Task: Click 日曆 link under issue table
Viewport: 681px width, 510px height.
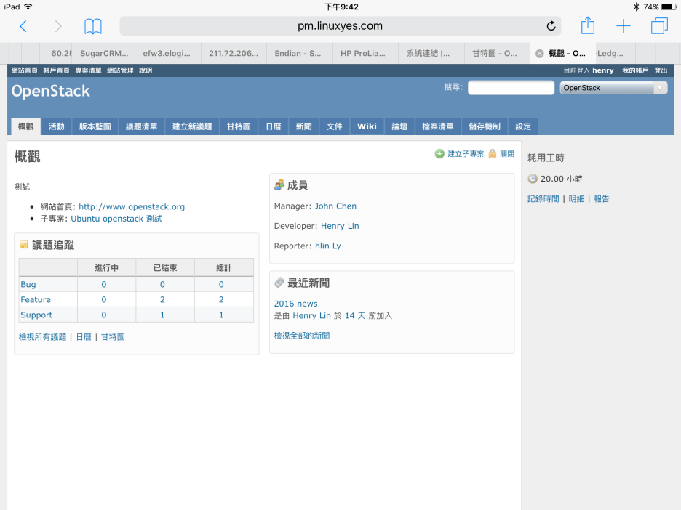Action: click(x=84, y=337)
